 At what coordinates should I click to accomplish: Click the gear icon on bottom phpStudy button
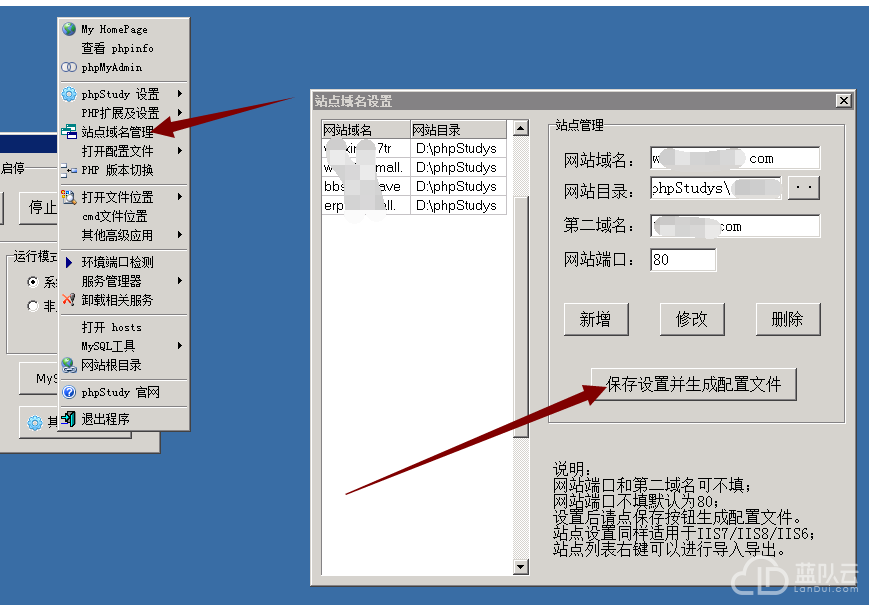[35, 423]
